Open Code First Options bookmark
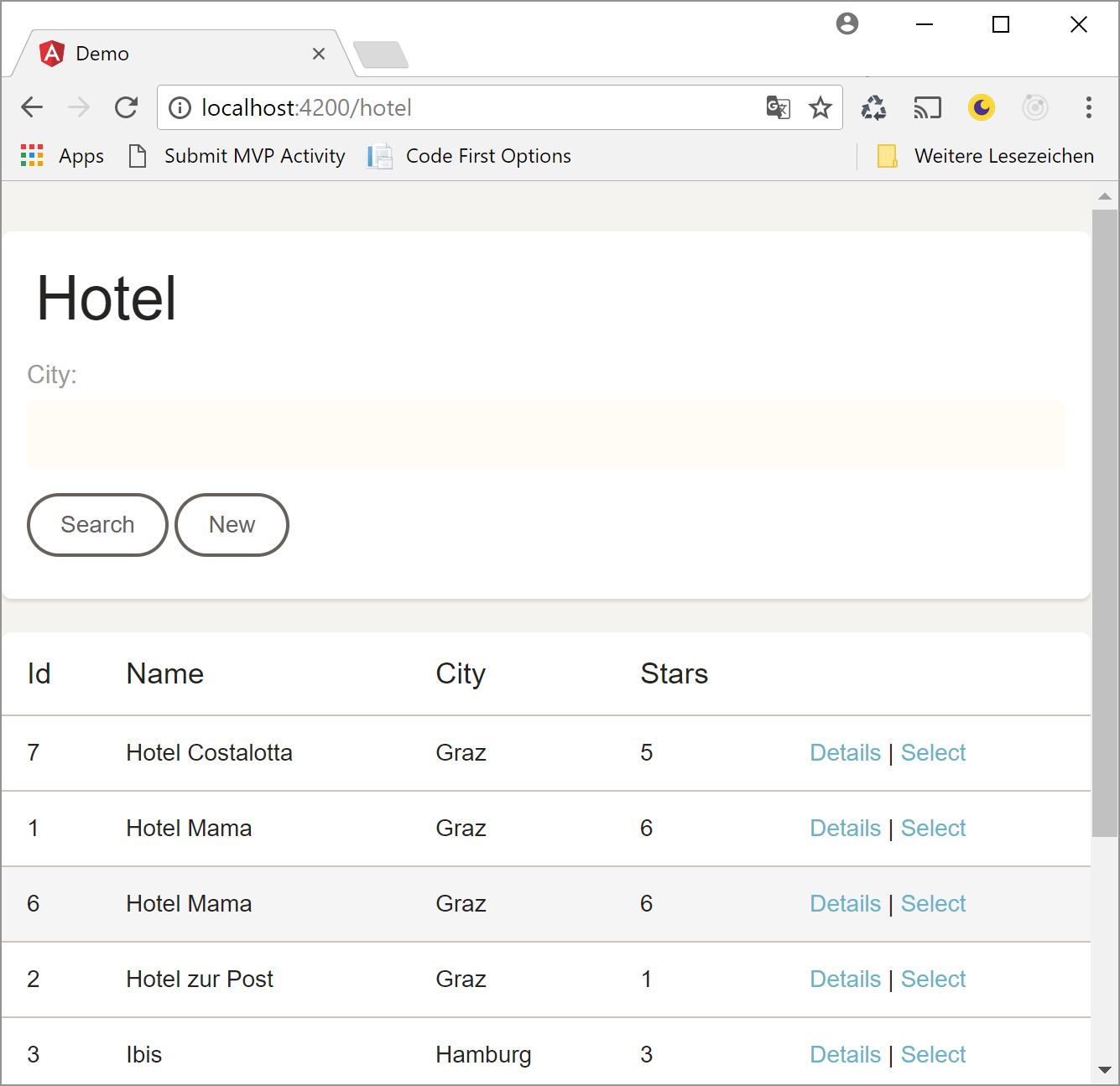The image size is (1120, 1086). tap(470, 156)
